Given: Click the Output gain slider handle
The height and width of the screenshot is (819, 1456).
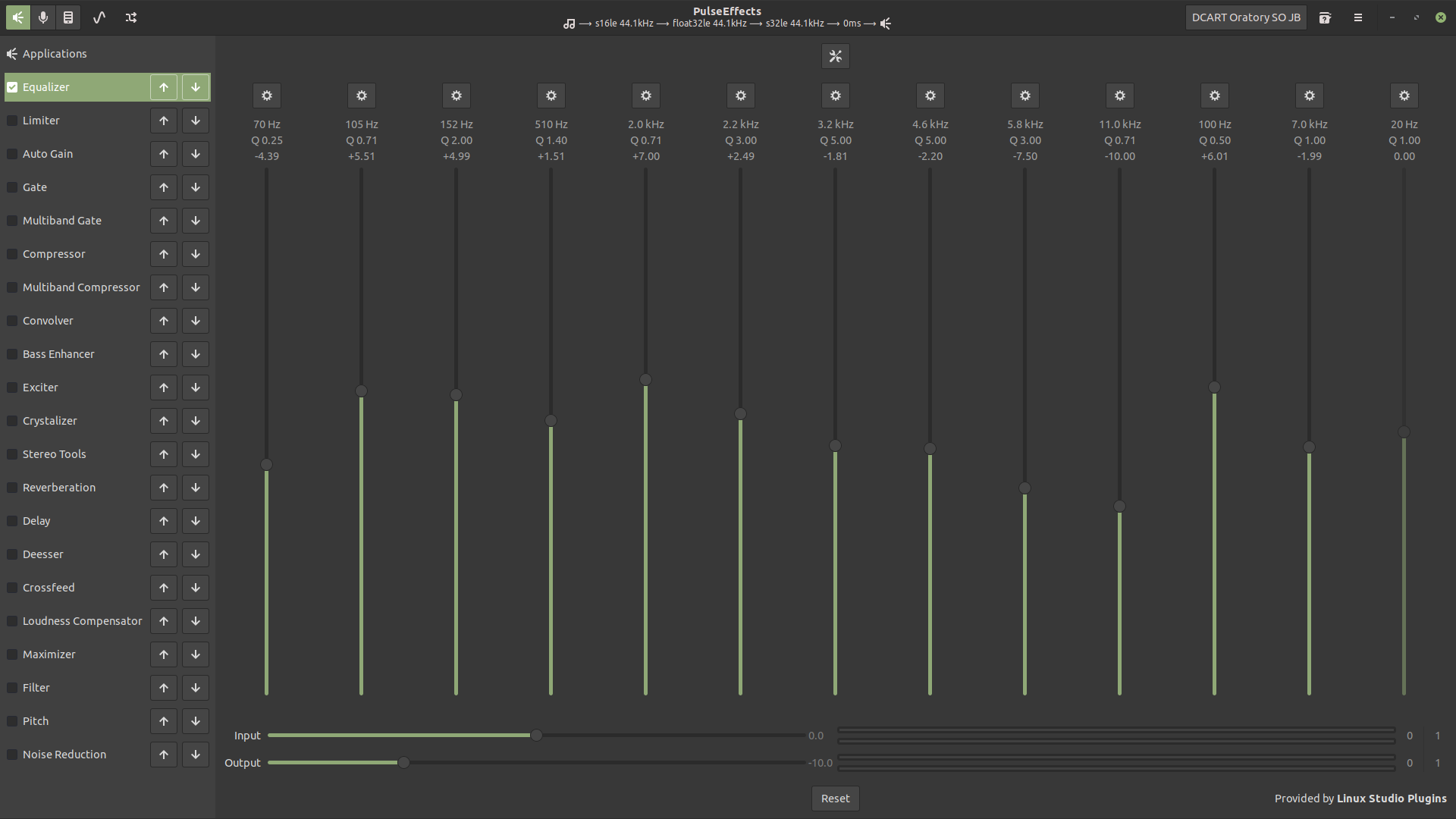Looking at the screenshot, I should pyautogui.click(x=403, y=763).
